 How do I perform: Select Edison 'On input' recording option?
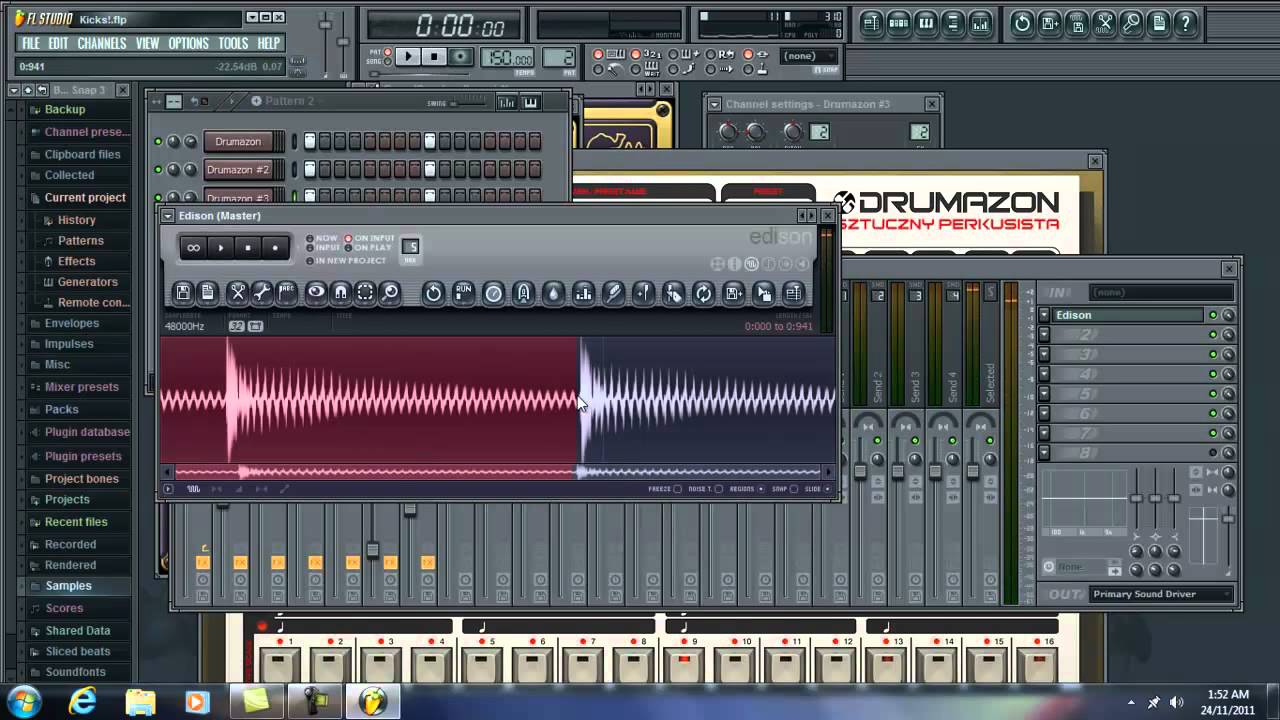click(370, 238)
